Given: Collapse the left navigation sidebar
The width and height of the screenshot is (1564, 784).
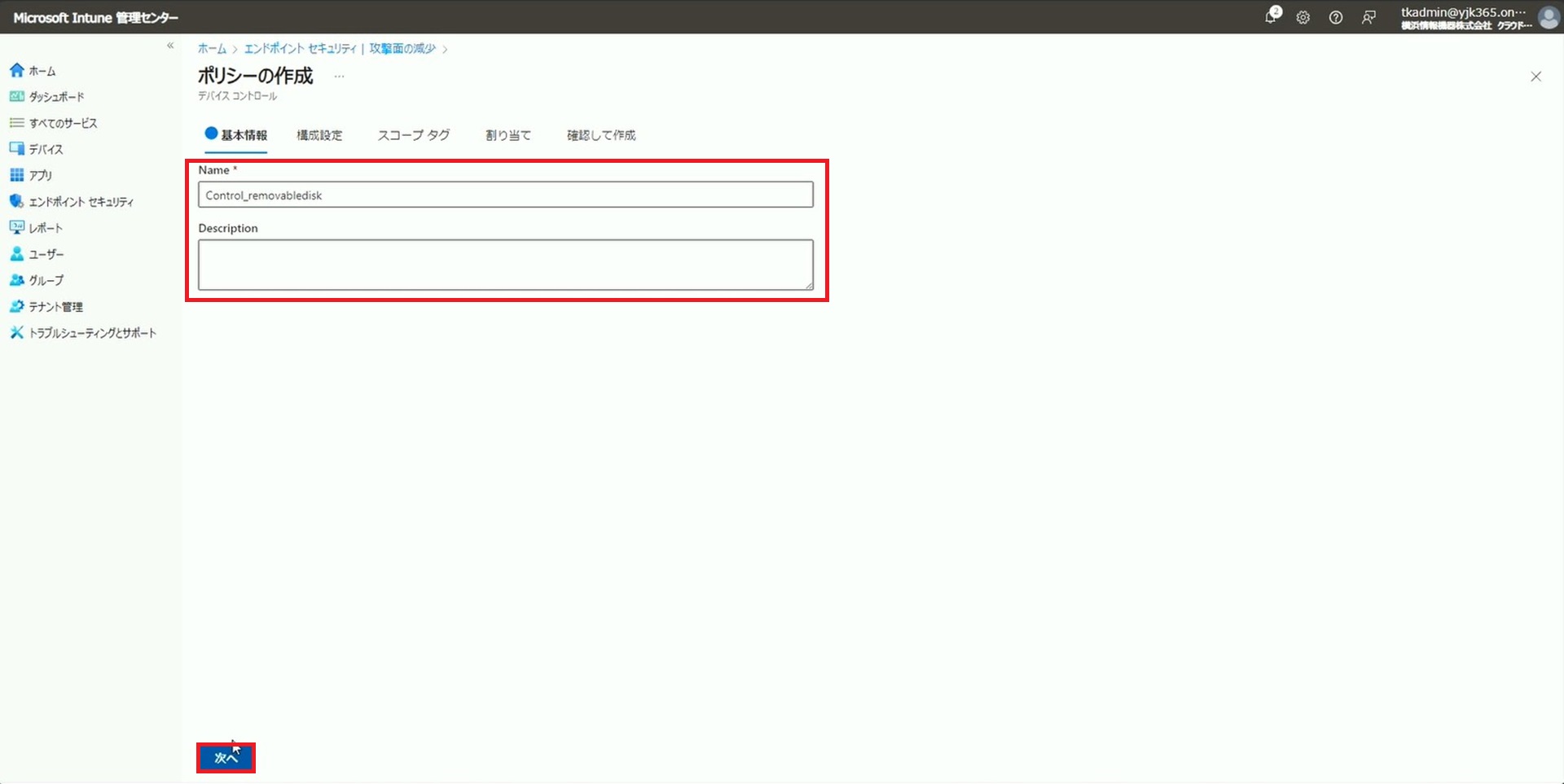Looking at the screenshot, I should pyautogui.click(x=170, y=46).
